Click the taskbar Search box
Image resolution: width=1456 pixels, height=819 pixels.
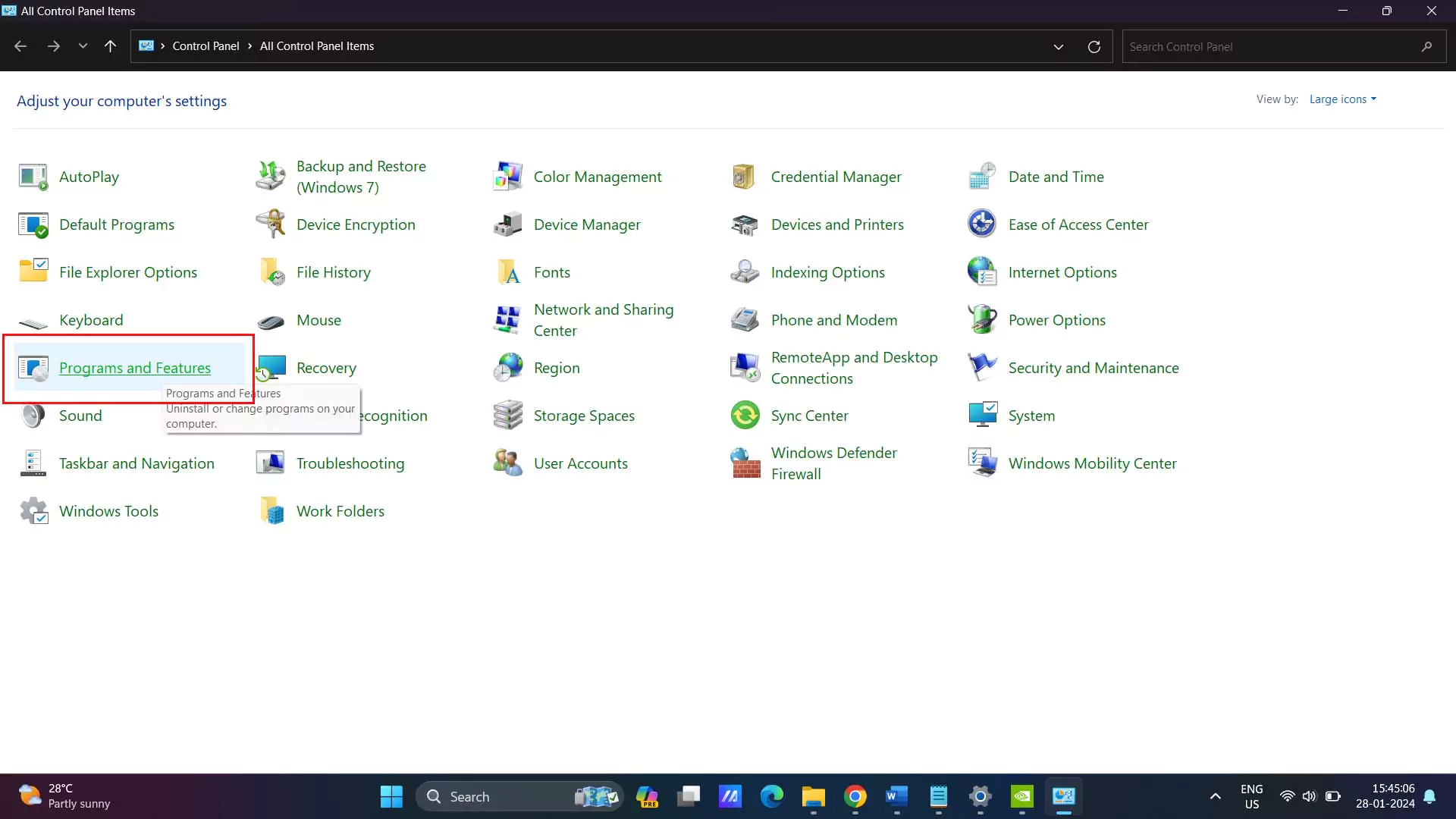pos(519,796)
